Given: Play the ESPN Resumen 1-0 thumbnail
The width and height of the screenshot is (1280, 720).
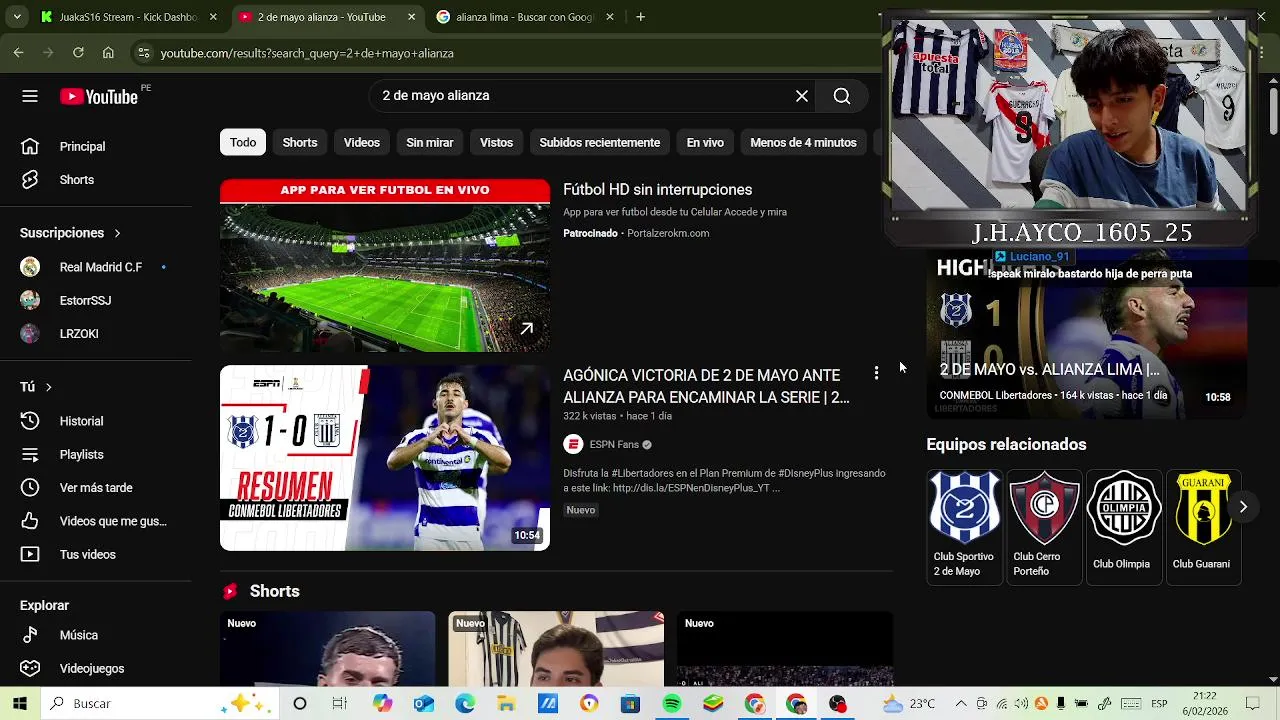Looking at the screenshot, I should pos(385,458).
